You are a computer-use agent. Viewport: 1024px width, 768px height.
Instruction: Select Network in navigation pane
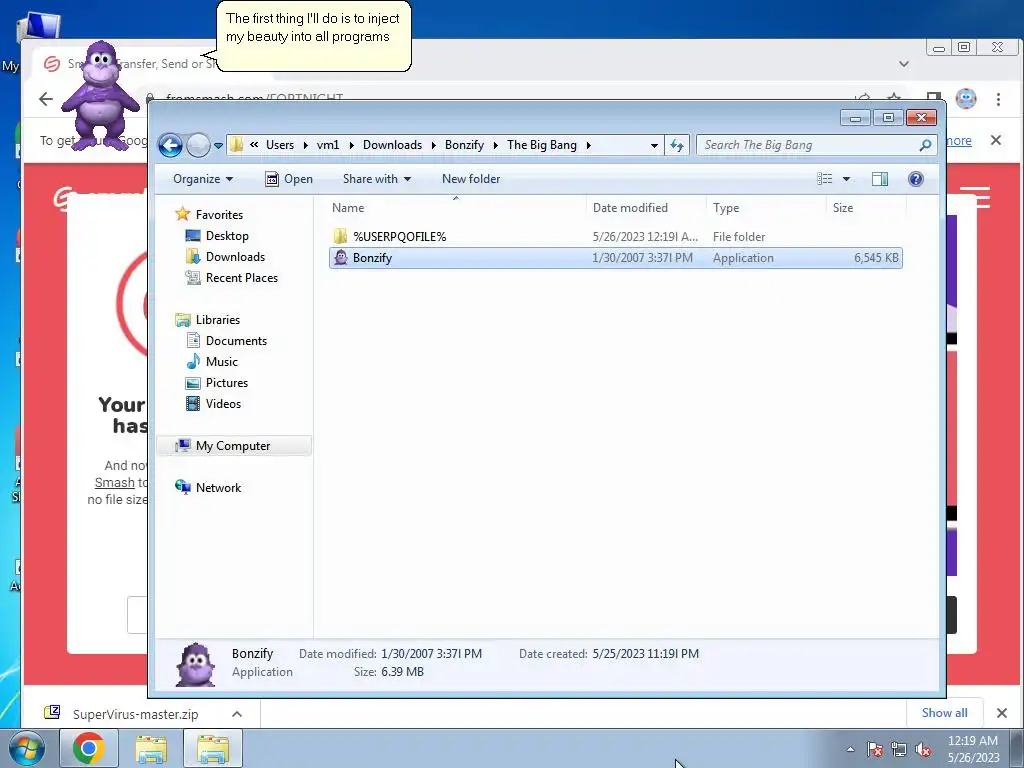[218, 487]
